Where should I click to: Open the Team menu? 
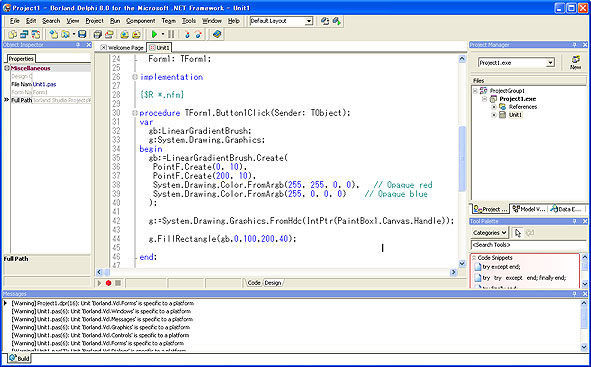click(168, 21)
